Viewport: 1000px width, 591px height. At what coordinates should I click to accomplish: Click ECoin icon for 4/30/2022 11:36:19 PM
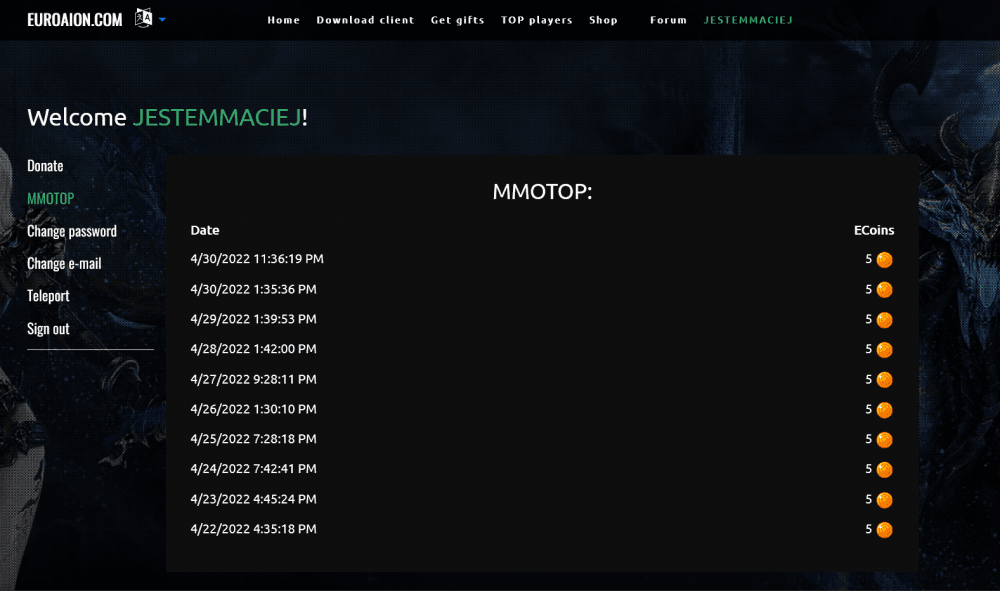pyautogui.click(x=884, y=260)
